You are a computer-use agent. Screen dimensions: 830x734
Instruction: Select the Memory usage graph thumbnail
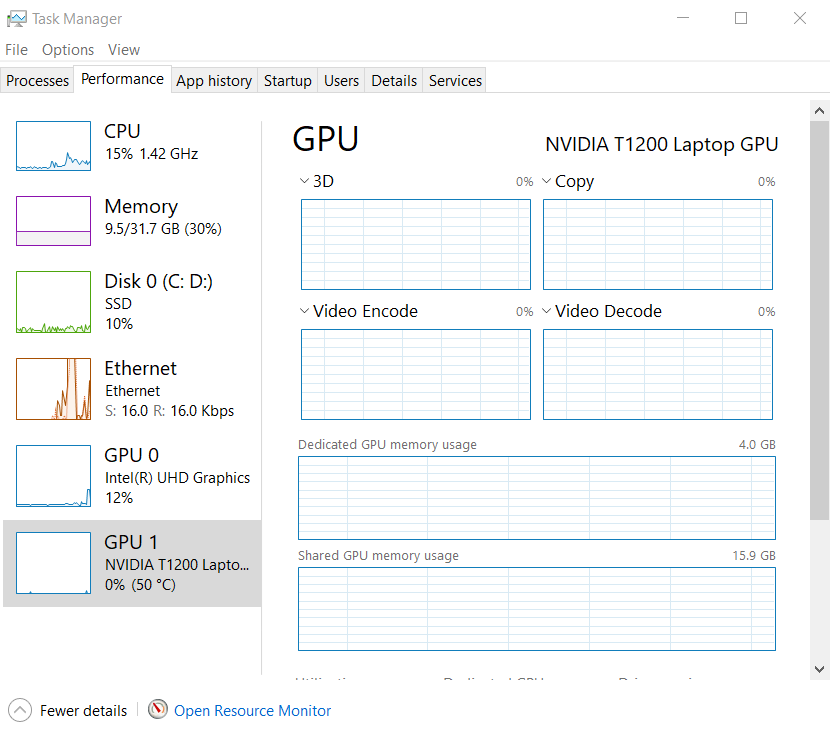[53, 221]
